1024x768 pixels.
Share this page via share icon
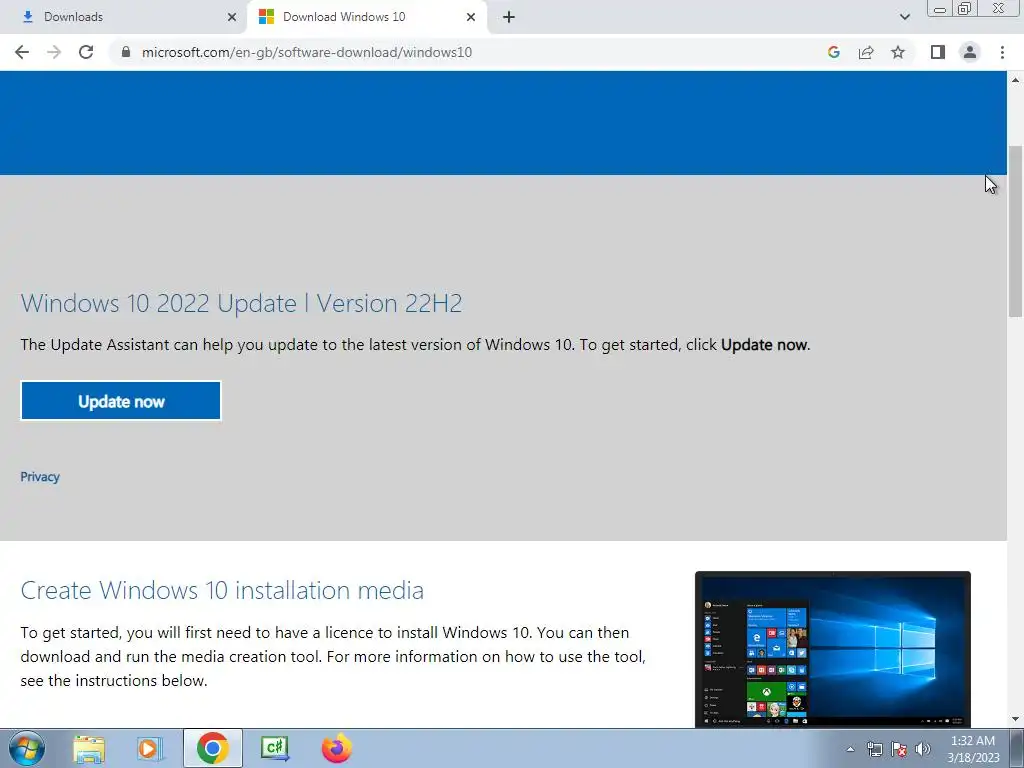tap(866, 52)
